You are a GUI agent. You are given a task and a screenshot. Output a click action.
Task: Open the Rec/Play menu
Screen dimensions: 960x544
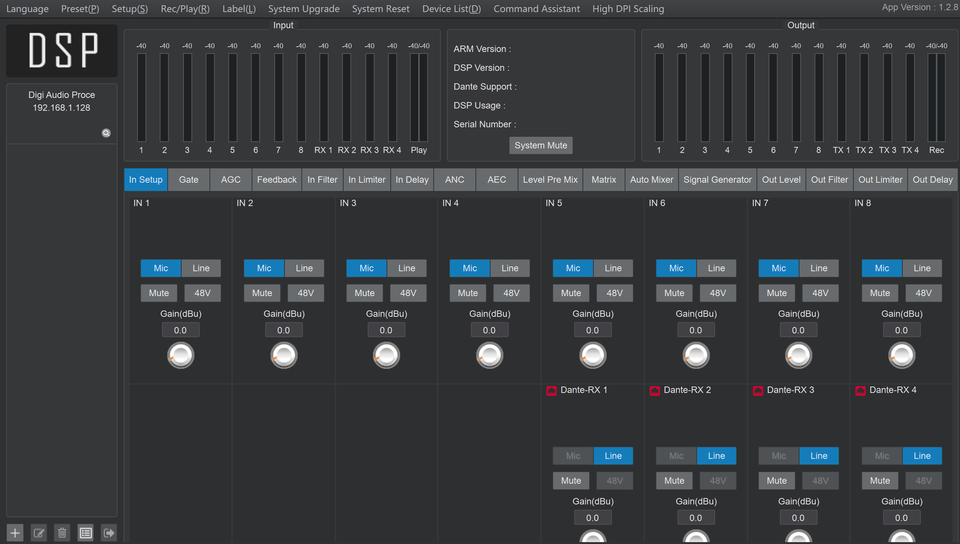[x=185, y=9]
